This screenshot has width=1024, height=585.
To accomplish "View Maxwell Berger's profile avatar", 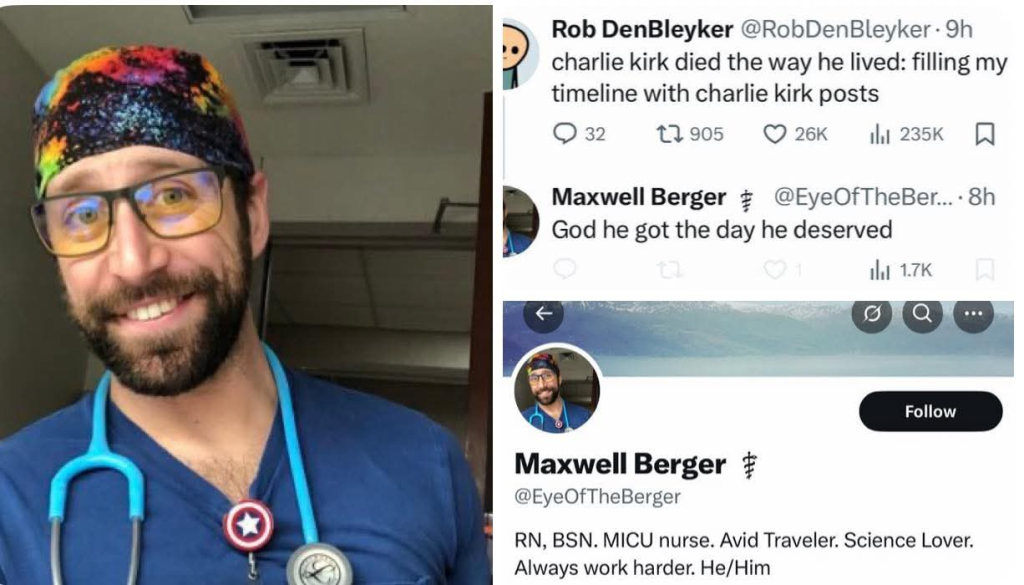I will 556,389.
